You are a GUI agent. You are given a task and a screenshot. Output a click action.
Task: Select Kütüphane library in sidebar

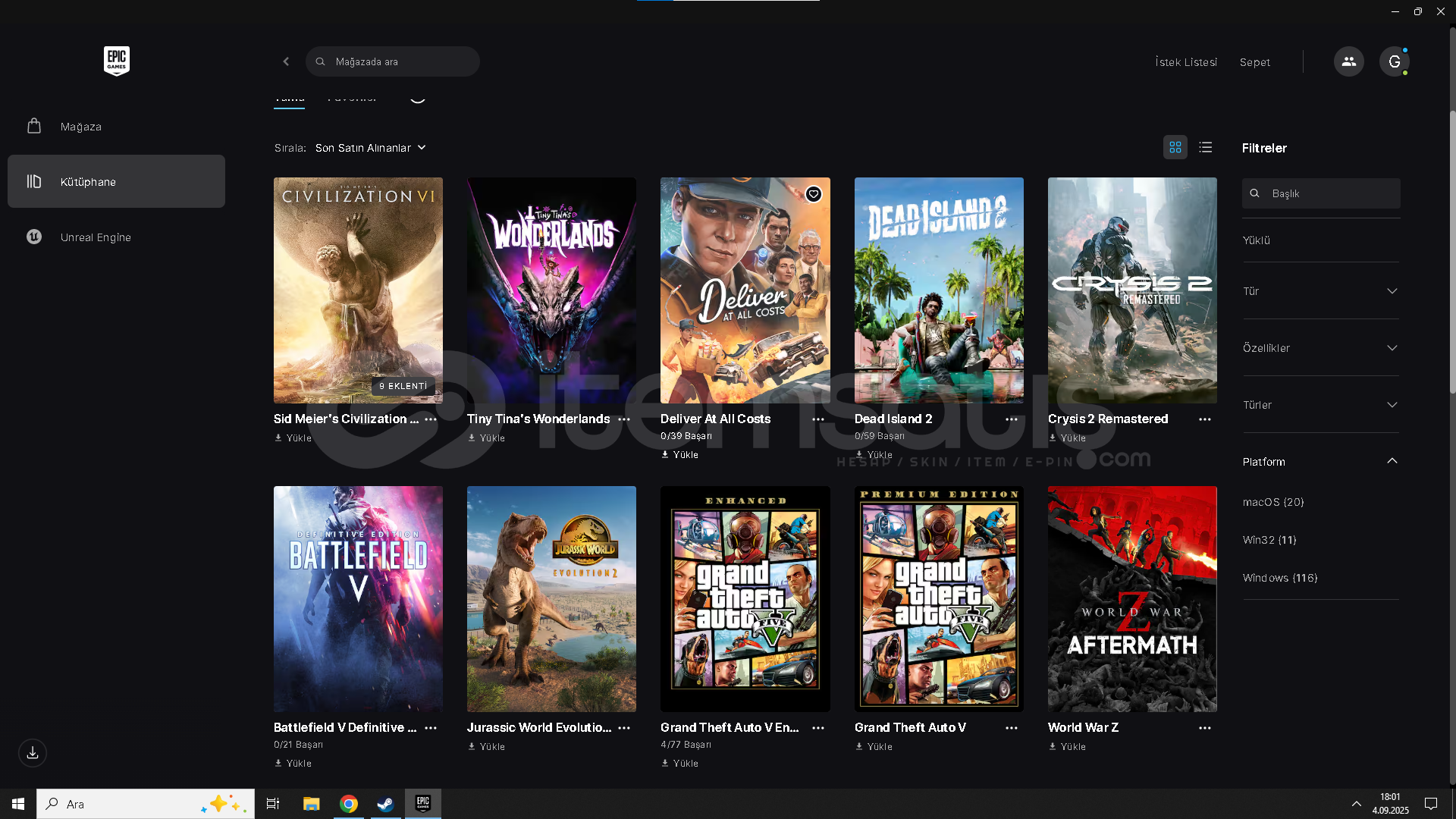(116, 181)
